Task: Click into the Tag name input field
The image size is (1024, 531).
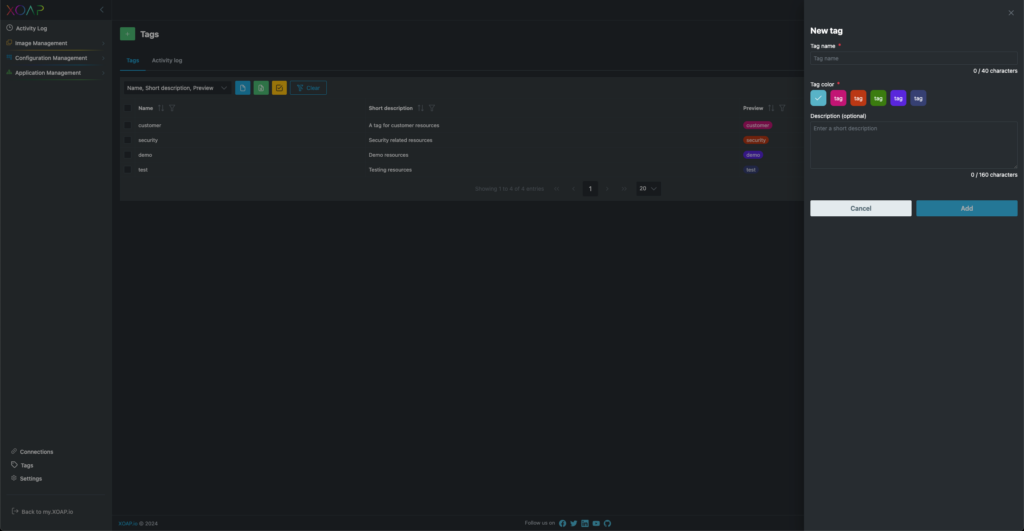Action: click(x=913, y=59)
